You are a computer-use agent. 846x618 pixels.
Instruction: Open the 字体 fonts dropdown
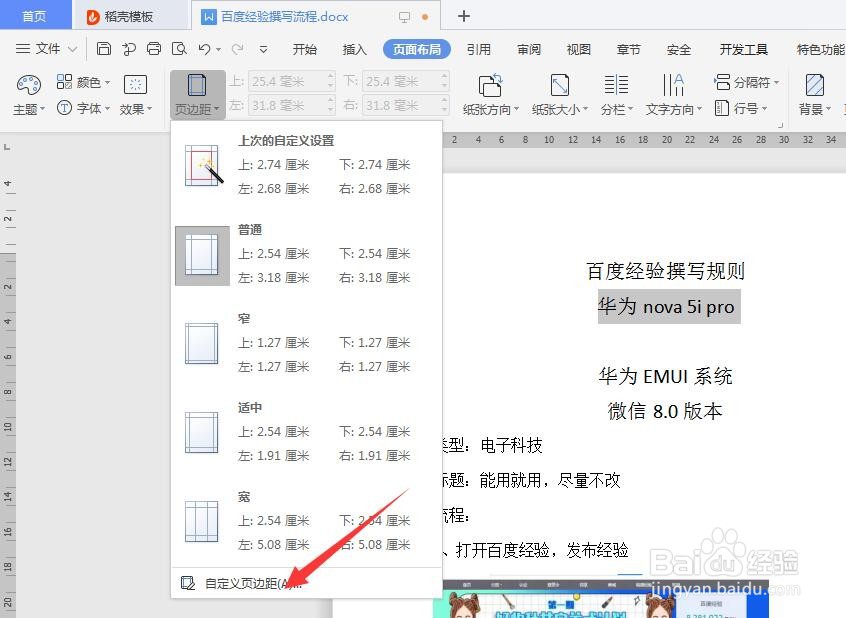tap(83, 108)
